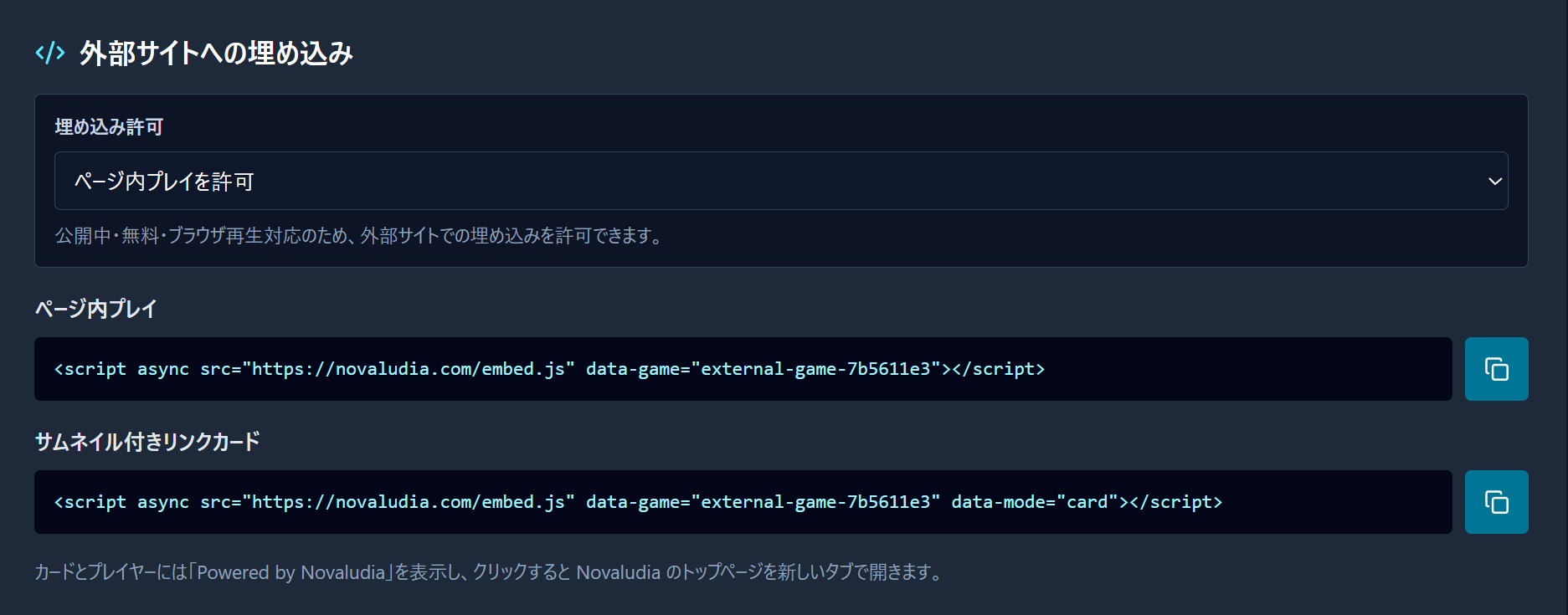
Task: Open the 埋め込み許可 dropdown
Action: [781, 181]
